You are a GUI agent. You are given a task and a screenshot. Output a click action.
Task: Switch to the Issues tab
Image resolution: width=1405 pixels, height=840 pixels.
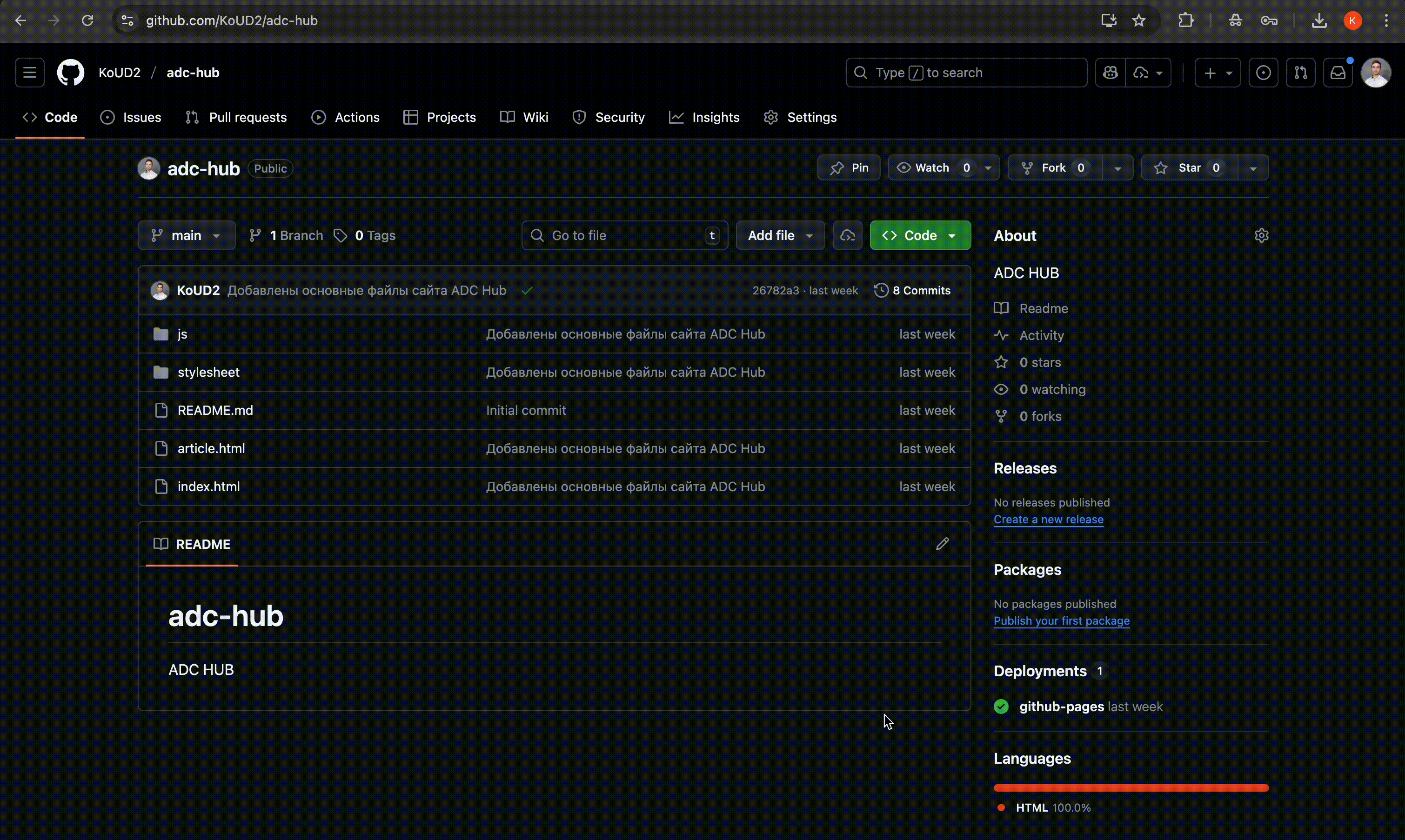tap(131, 117)
